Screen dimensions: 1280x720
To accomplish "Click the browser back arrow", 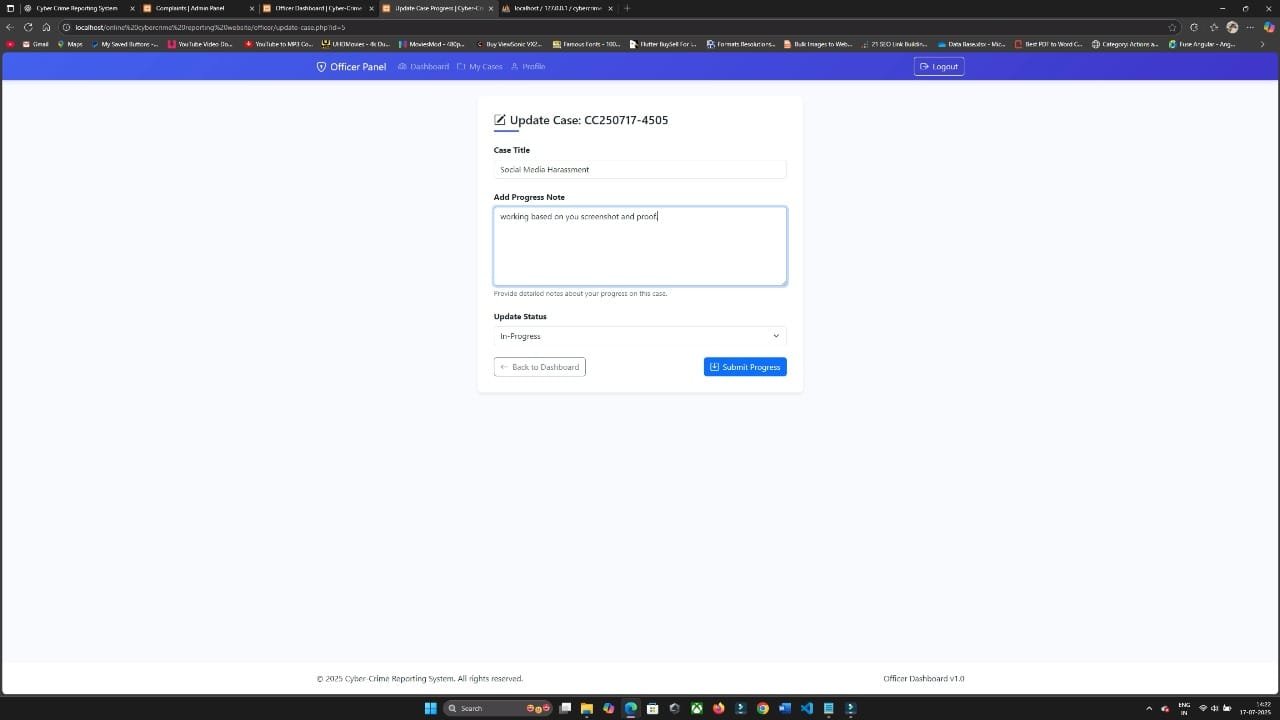I will (x=10, y=27).
